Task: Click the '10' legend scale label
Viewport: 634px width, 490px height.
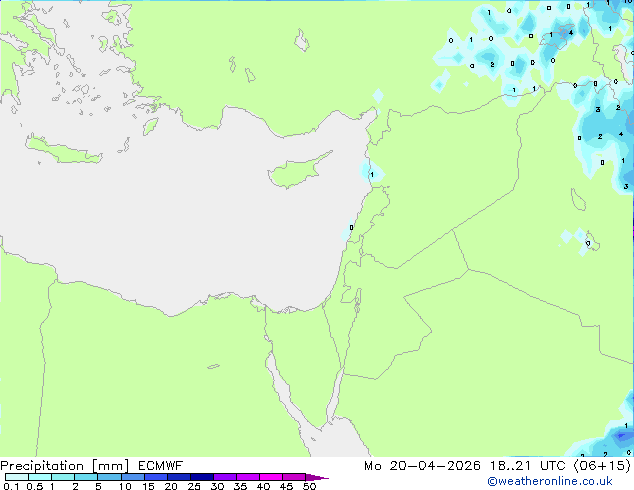Action: [x=125, y=486]
